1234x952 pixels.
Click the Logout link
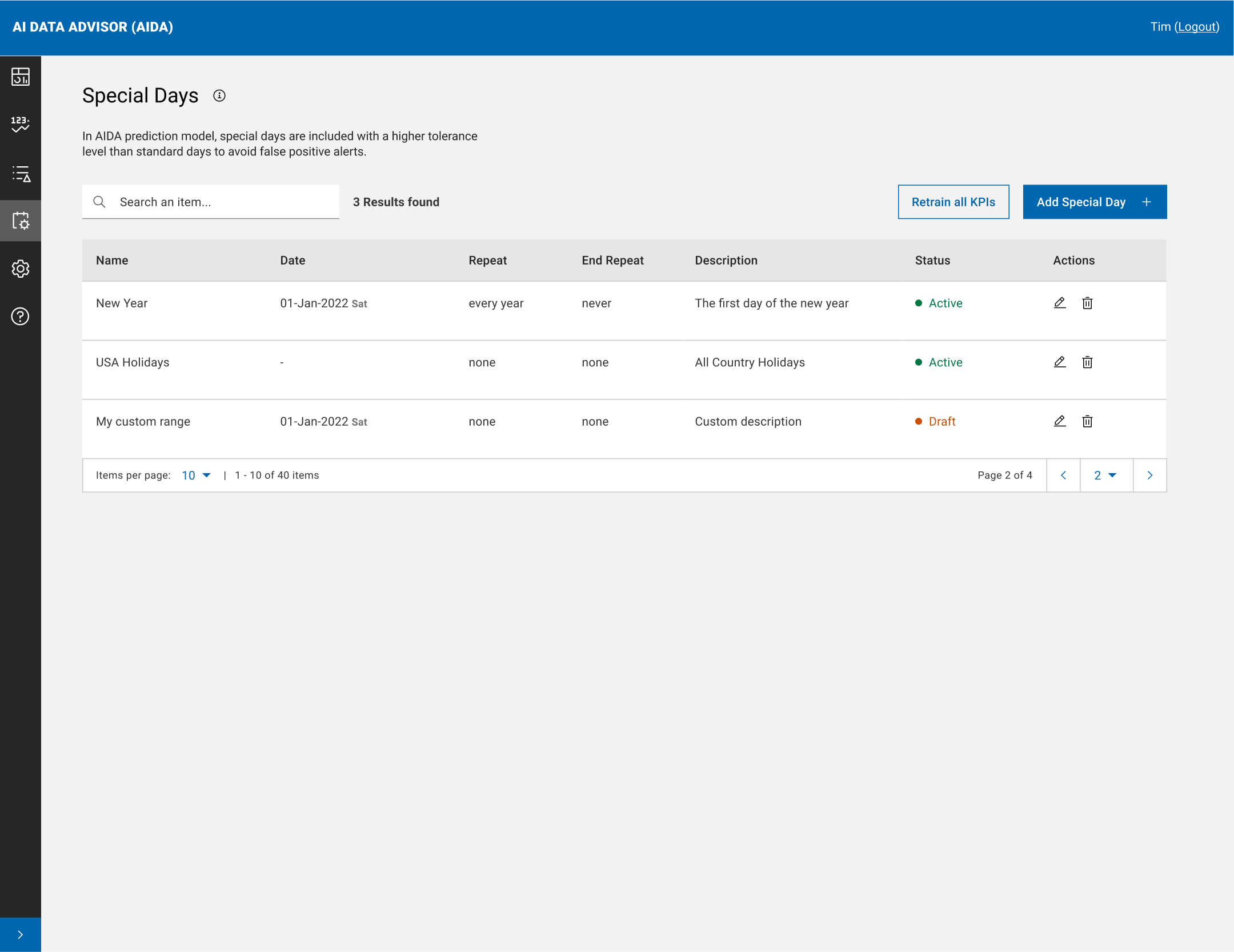[1196, 27]
